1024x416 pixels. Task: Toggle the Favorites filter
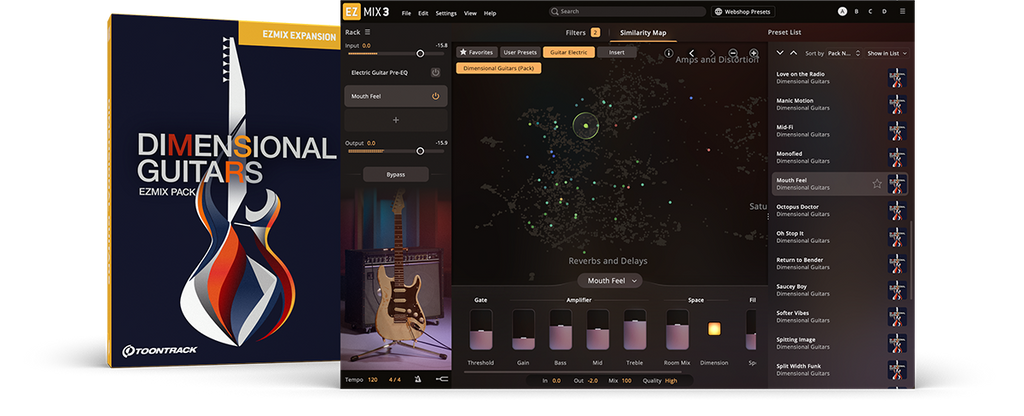click(x=477, y=52)
